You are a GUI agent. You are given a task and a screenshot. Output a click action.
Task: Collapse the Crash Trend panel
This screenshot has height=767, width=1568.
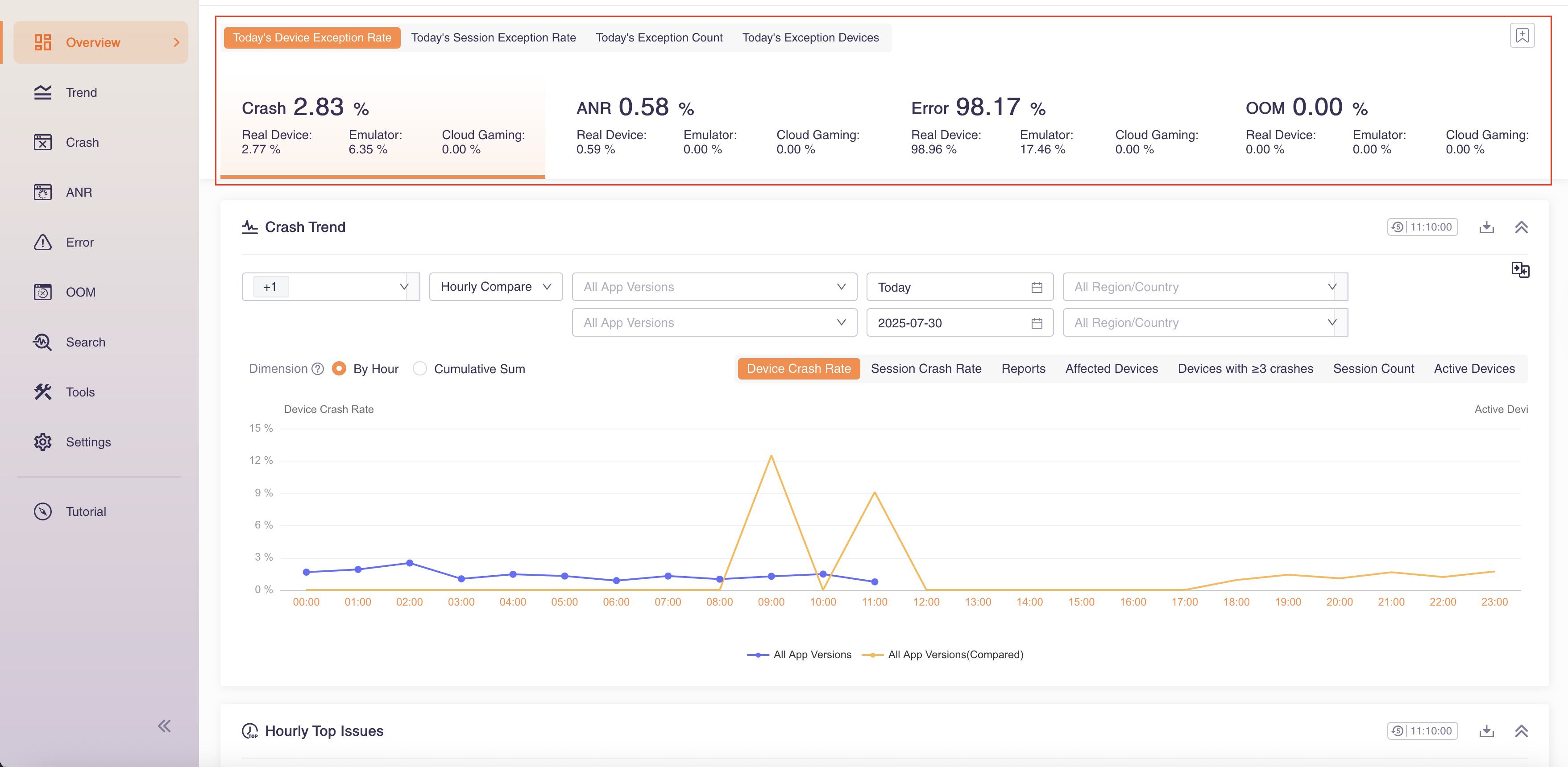[x=1521, y=227]
